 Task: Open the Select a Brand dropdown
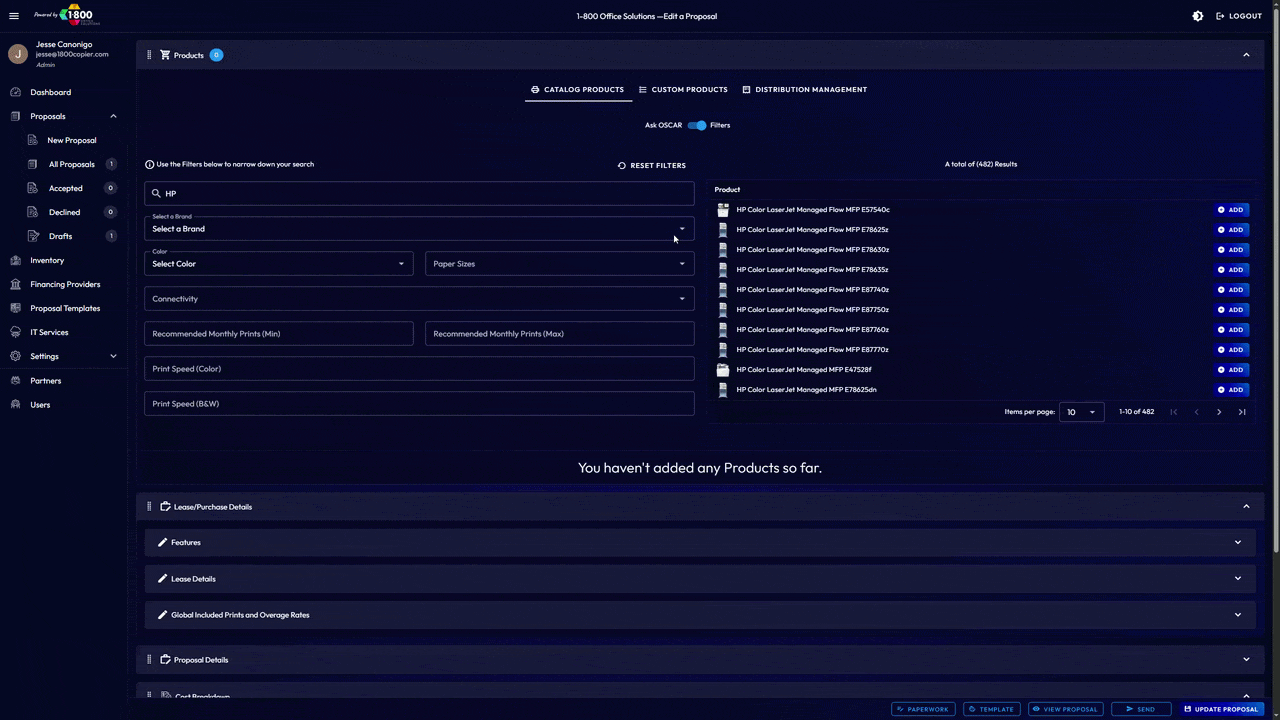pos(419,228)
